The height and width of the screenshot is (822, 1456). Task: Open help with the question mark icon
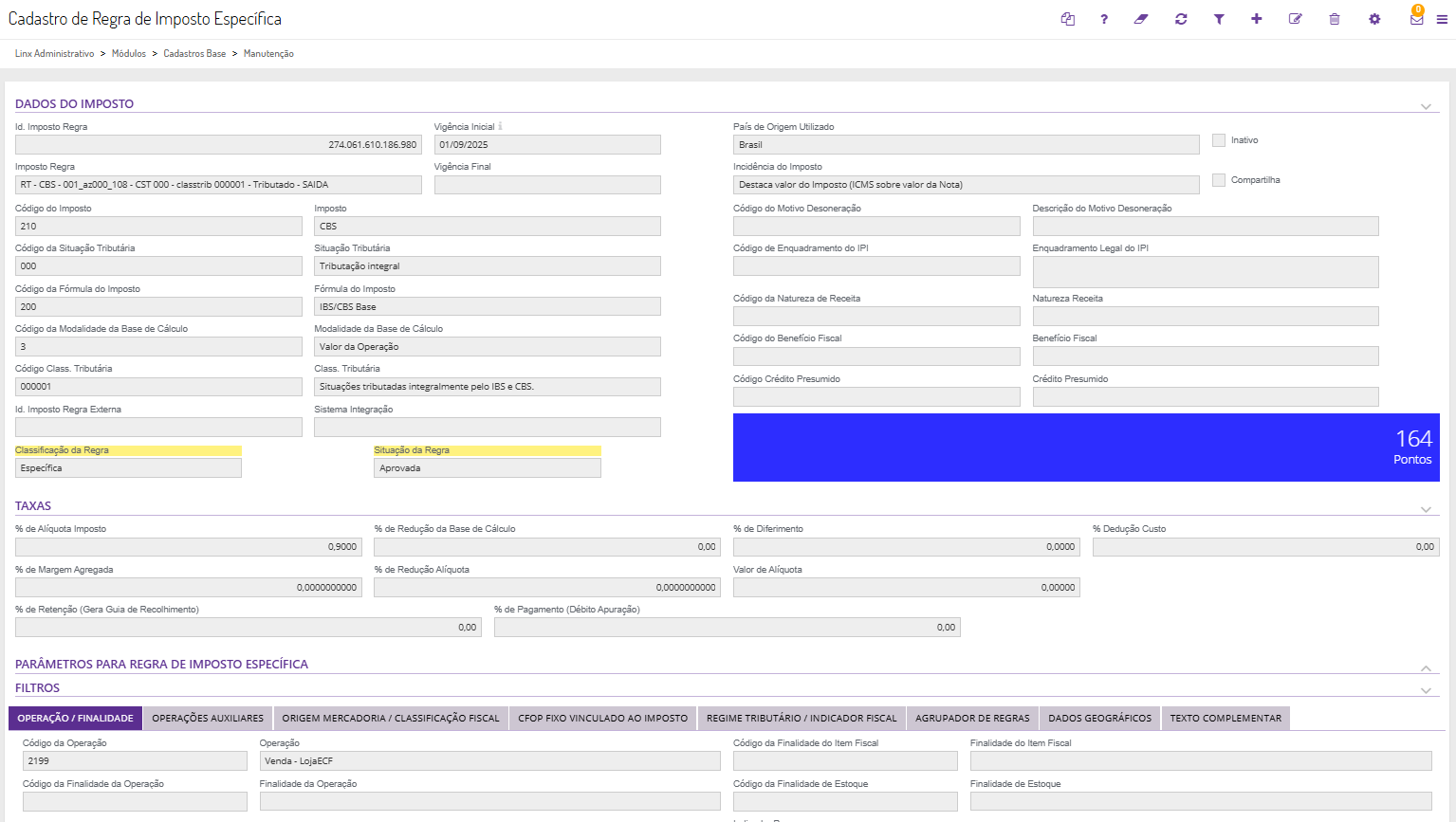[x=1104, y=19]
